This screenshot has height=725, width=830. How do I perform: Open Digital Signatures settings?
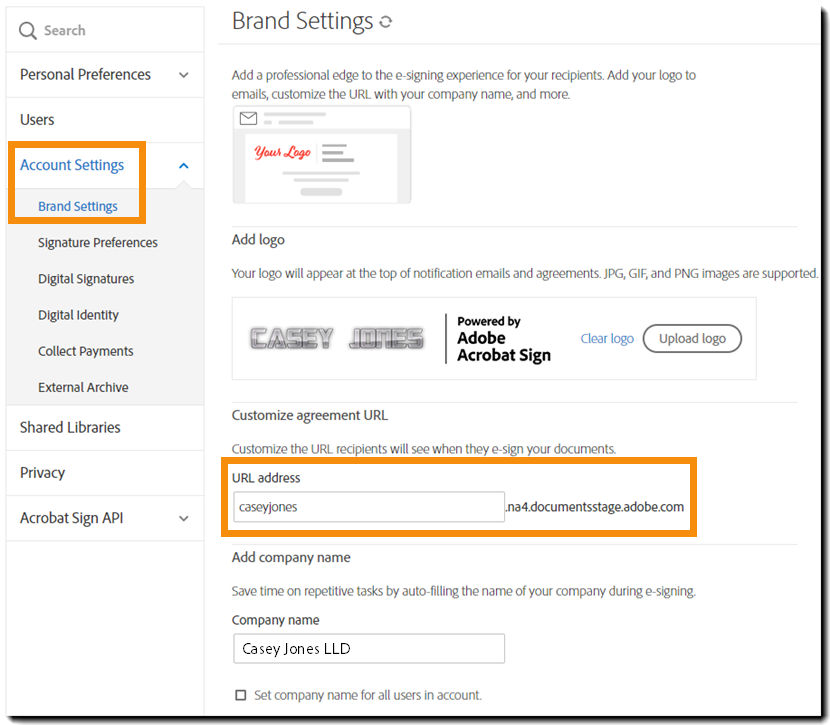pyautogui.click(x=85, y=278)
